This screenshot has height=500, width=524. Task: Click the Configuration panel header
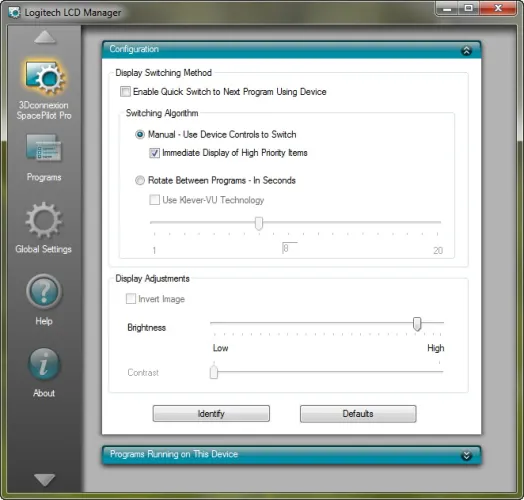point(291,50)
